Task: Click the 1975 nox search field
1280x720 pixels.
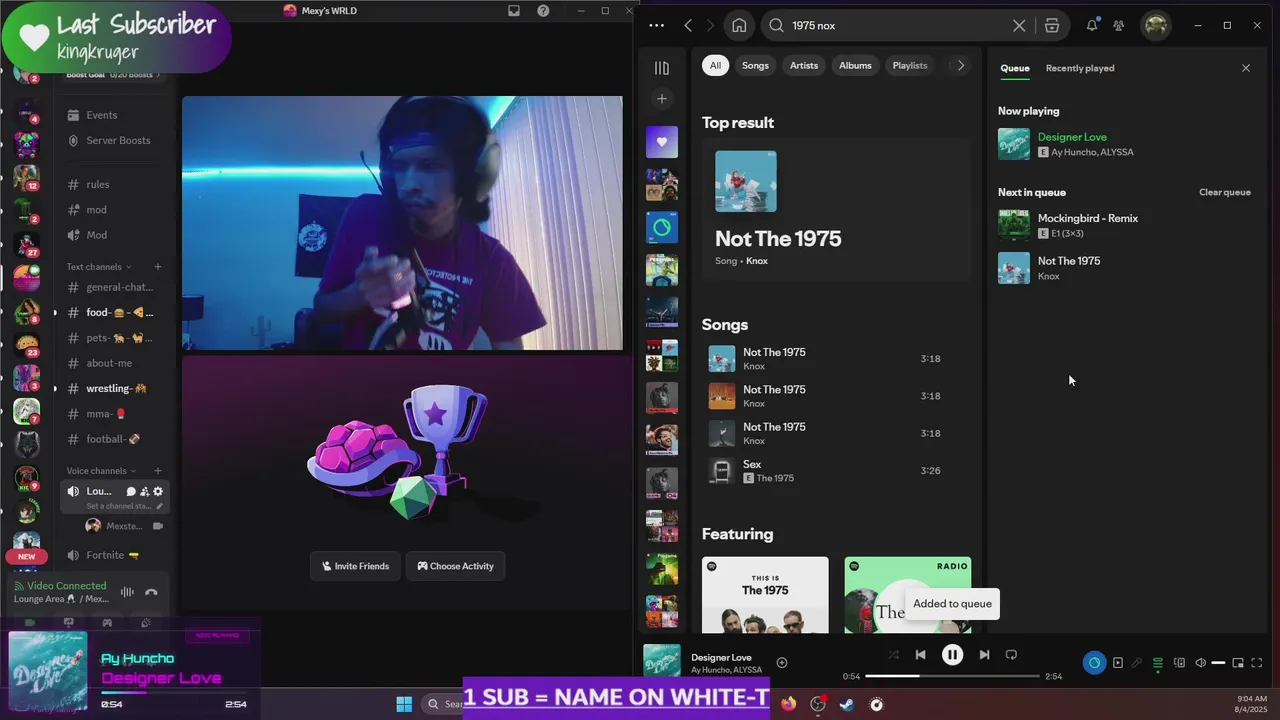Action: 898,26
